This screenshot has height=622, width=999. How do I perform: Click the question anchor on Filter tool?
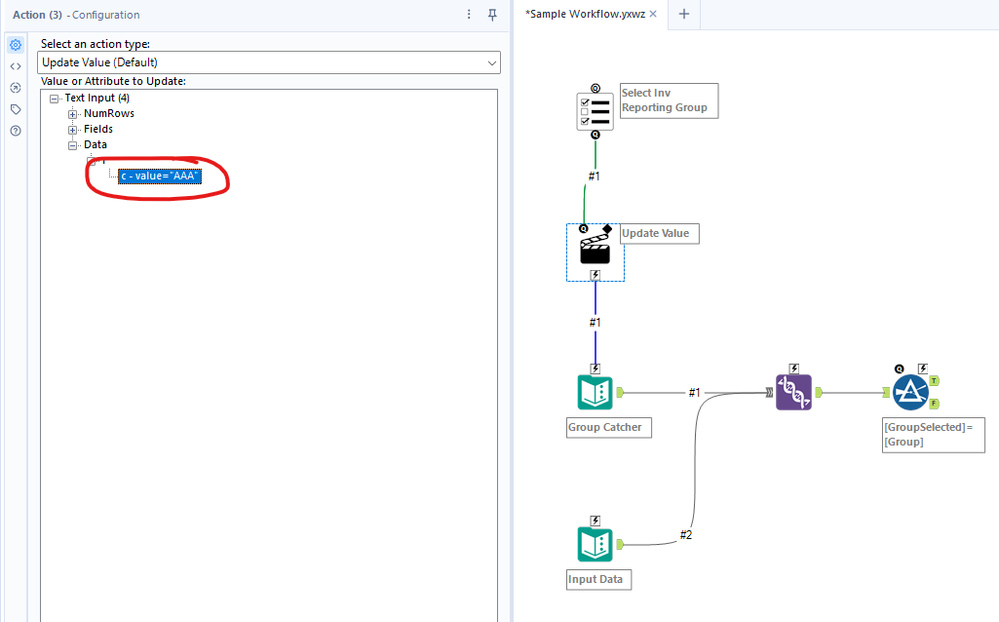click(899, 369)
